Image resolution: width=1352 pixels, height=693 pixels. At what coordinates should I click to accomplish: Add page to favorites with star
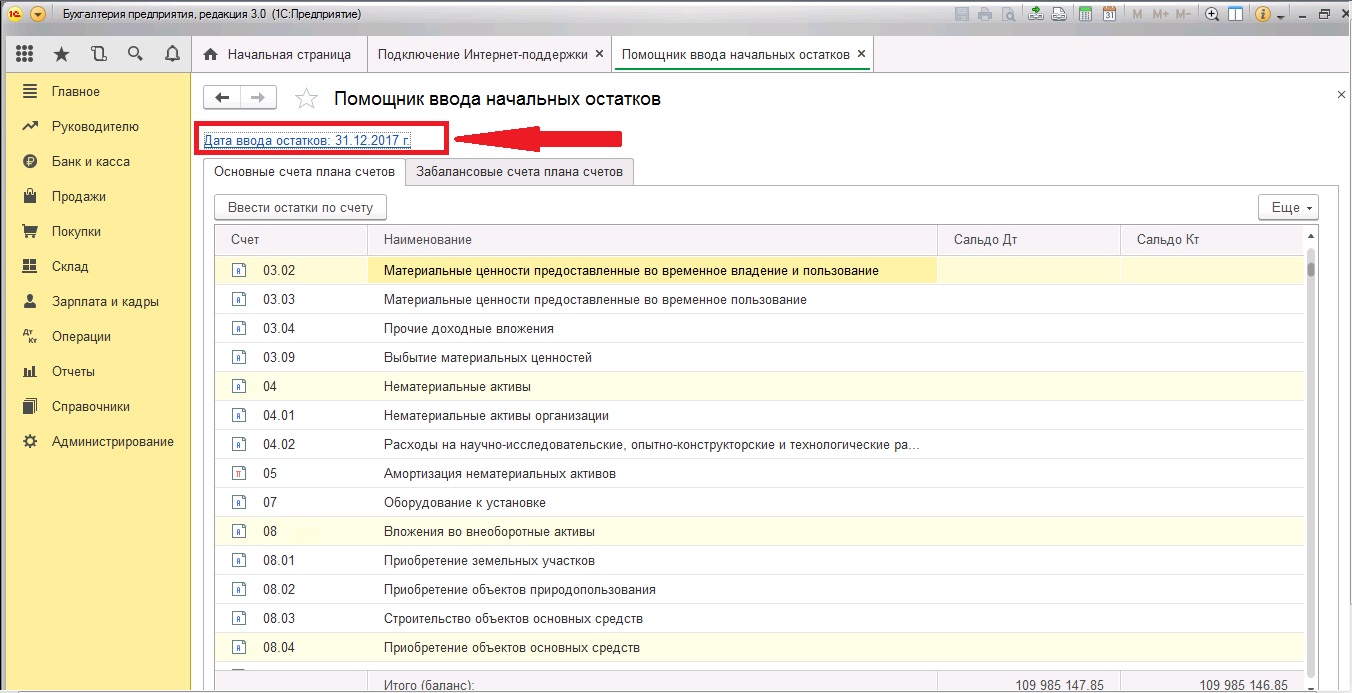tap(306, 98)
